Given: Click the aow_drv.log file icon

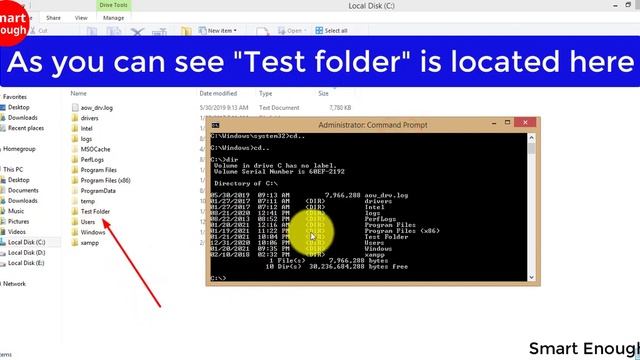Looking at the screenshot, I should click(x=75, y=108).
